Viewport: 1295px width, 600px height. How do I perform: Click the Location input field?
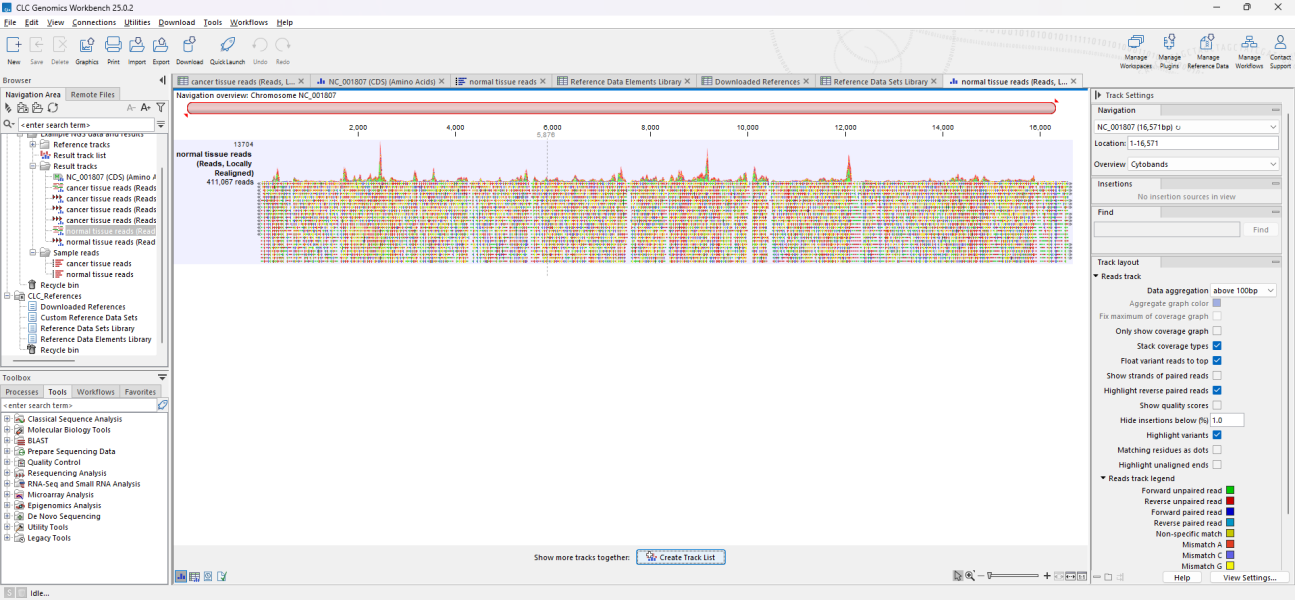point(1202,144)
